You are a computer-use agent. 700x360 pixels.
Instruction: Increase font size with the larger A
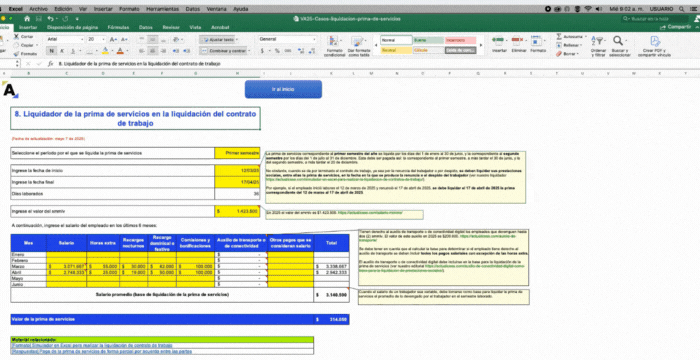tap(113, 39)
